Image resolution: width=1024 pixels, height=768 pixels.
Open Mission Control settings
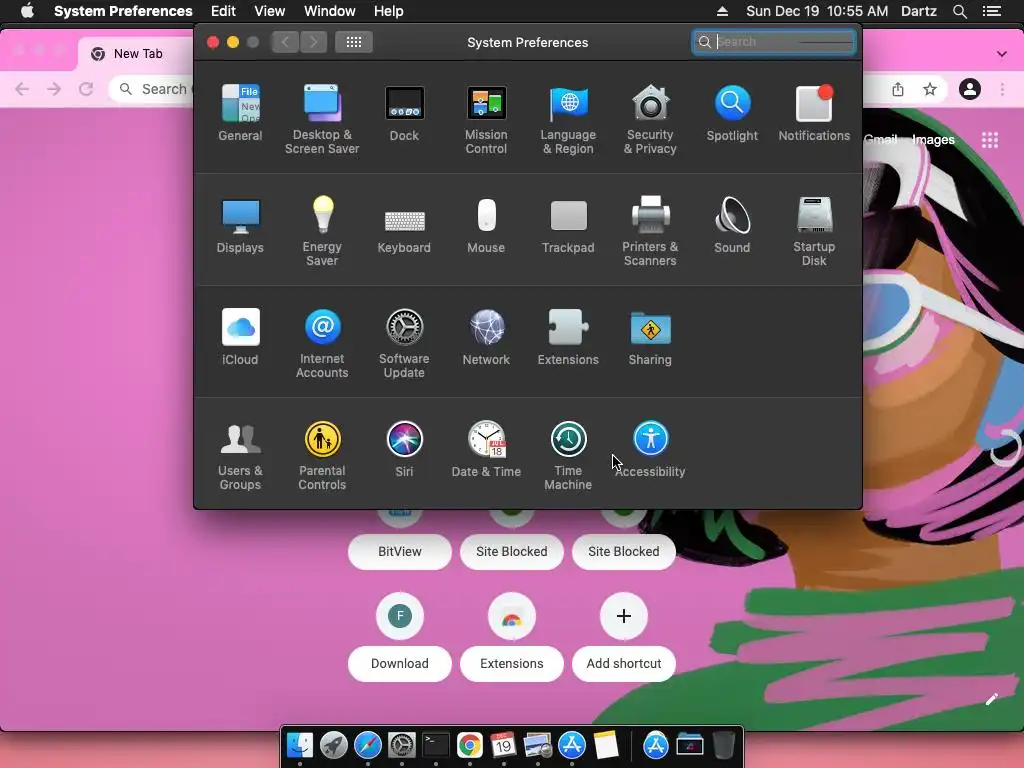tap(486, 119)
